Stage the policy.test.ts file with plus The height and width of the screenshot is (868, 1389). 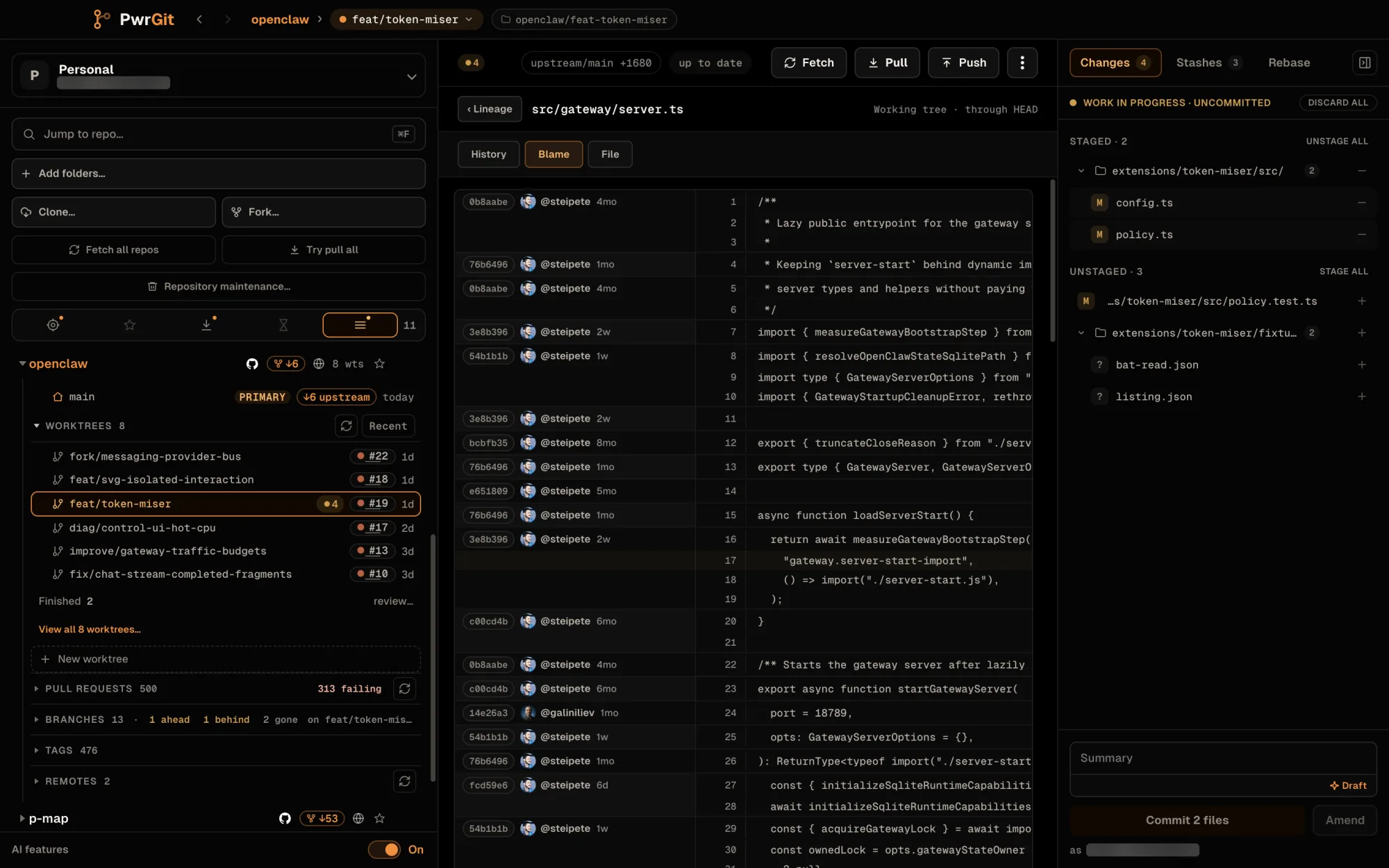point(1361,301)
